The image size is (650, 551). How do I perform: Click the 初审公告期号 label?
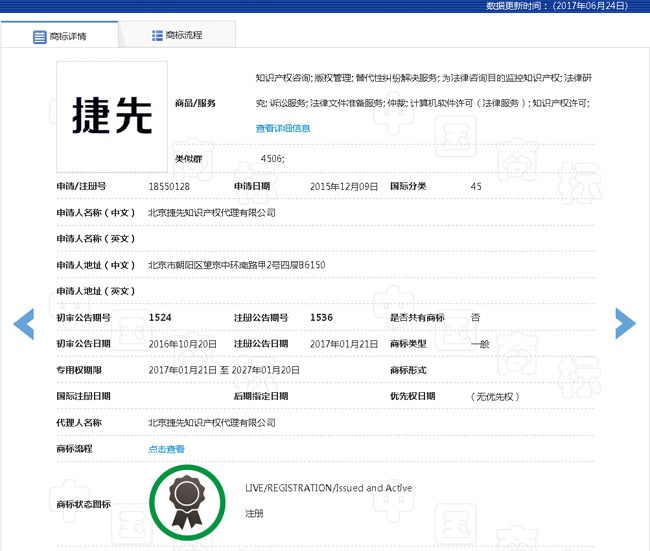tap(83, 318)
